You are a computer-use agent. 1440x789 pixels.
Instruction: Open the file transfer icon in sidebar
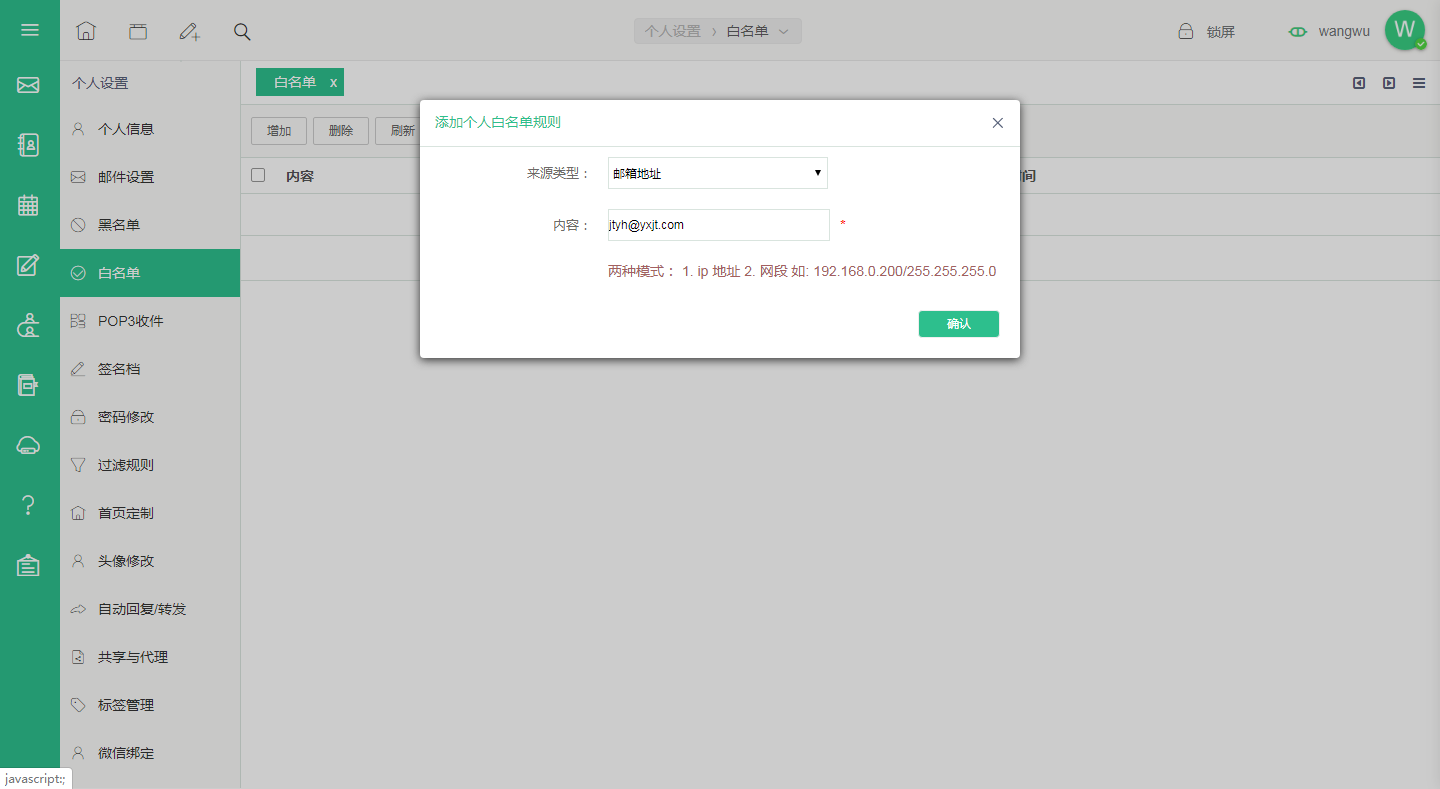(28, 385)
